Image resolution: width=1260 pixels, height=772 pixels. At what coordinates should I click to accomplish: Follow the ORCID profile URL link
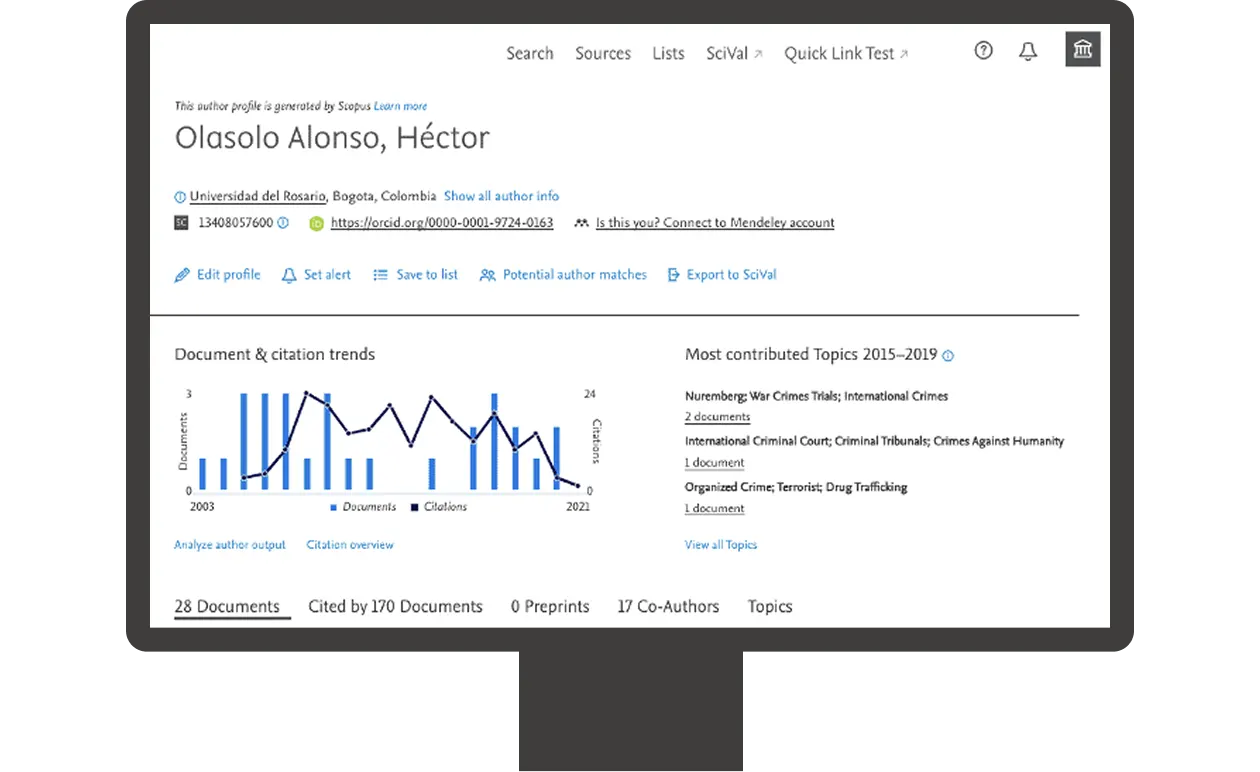point(442,222)
